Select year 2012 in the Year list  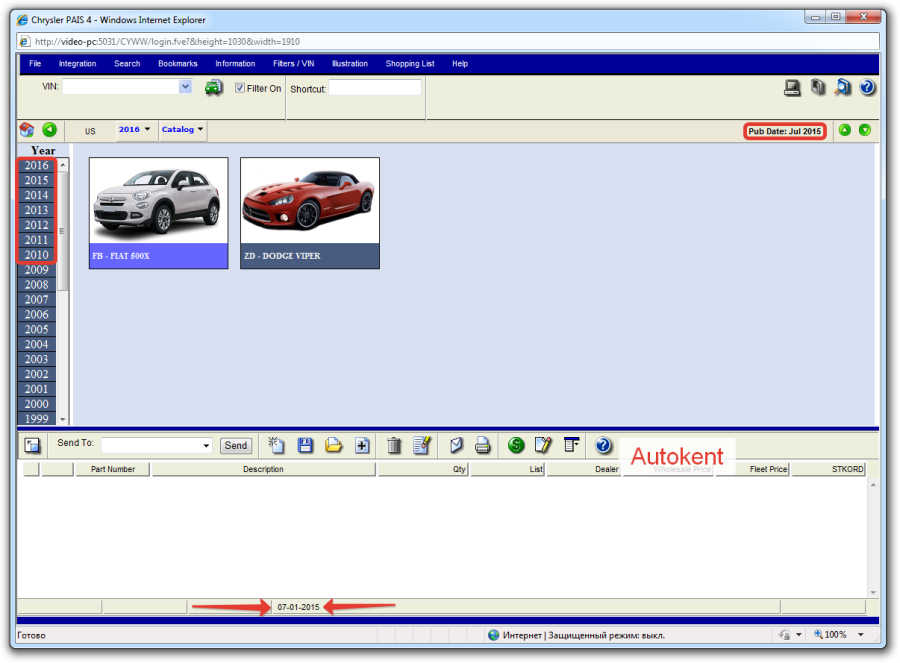(36, 225)
